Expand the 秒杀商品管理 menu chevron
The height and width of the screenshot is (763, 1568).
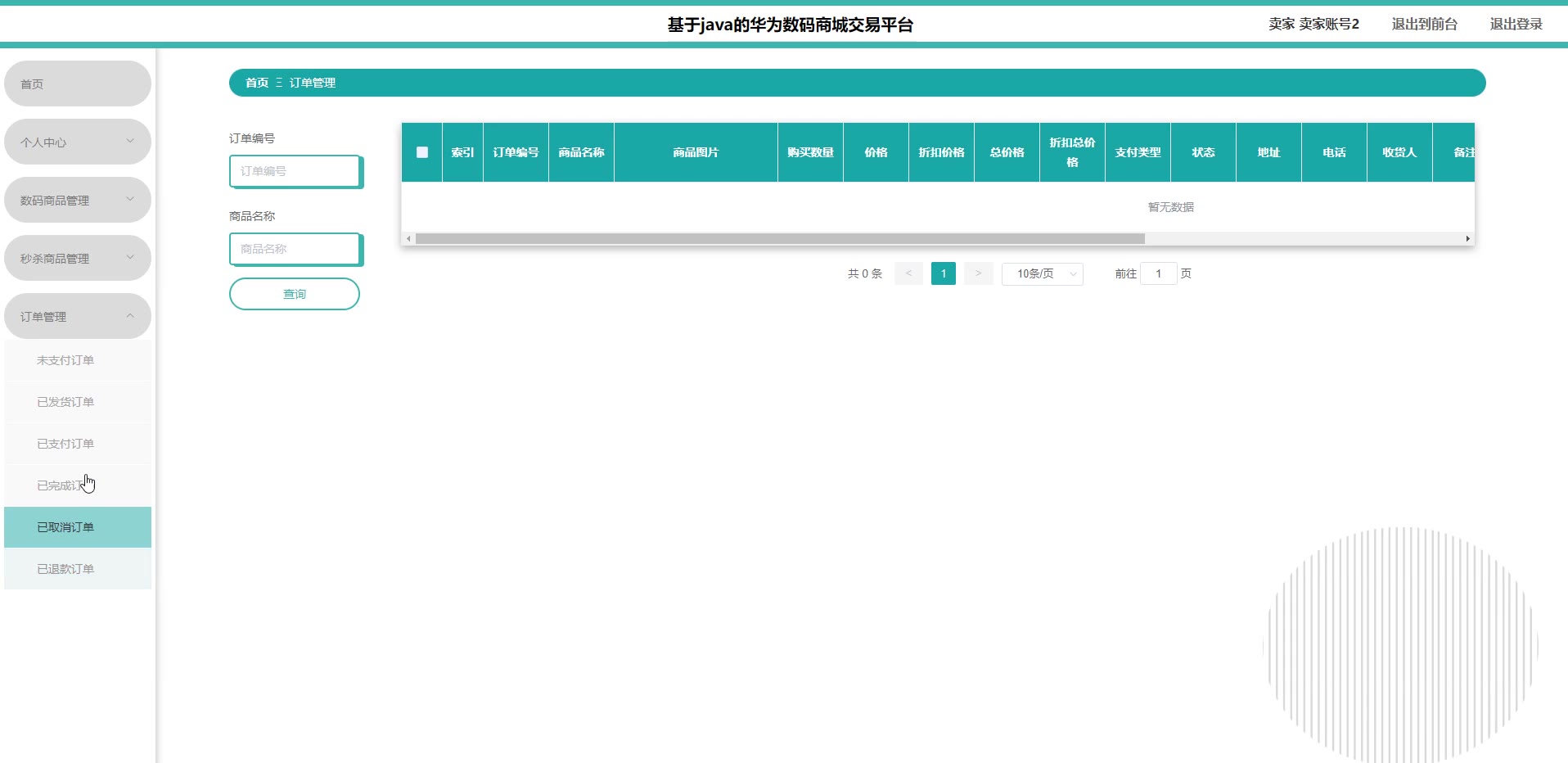point(130,257)
